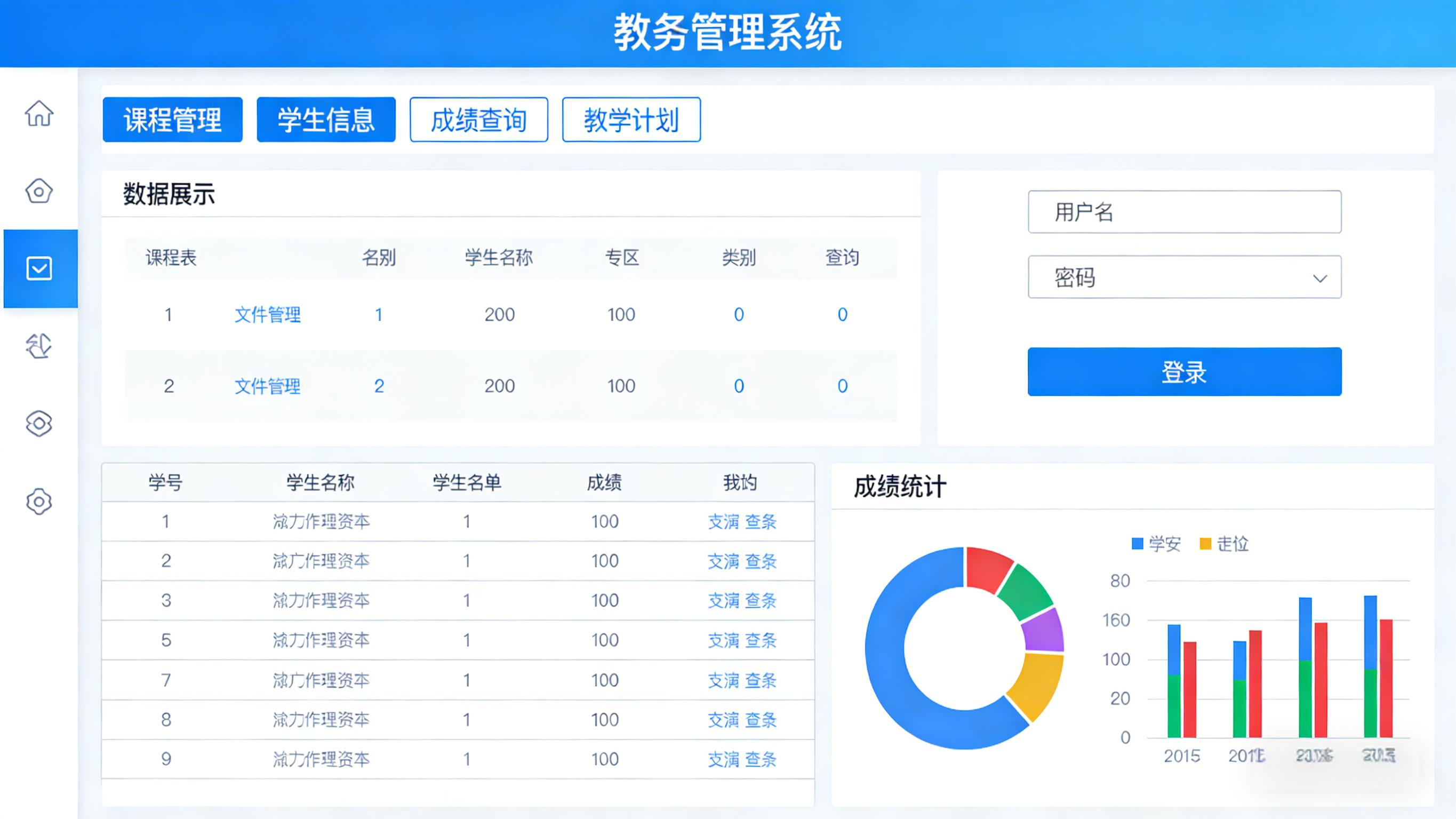Open the eye-shaped sidebar icon
Image resolution: width=1456 pixels, height=819 pixels.
click(x=39, y=424)
